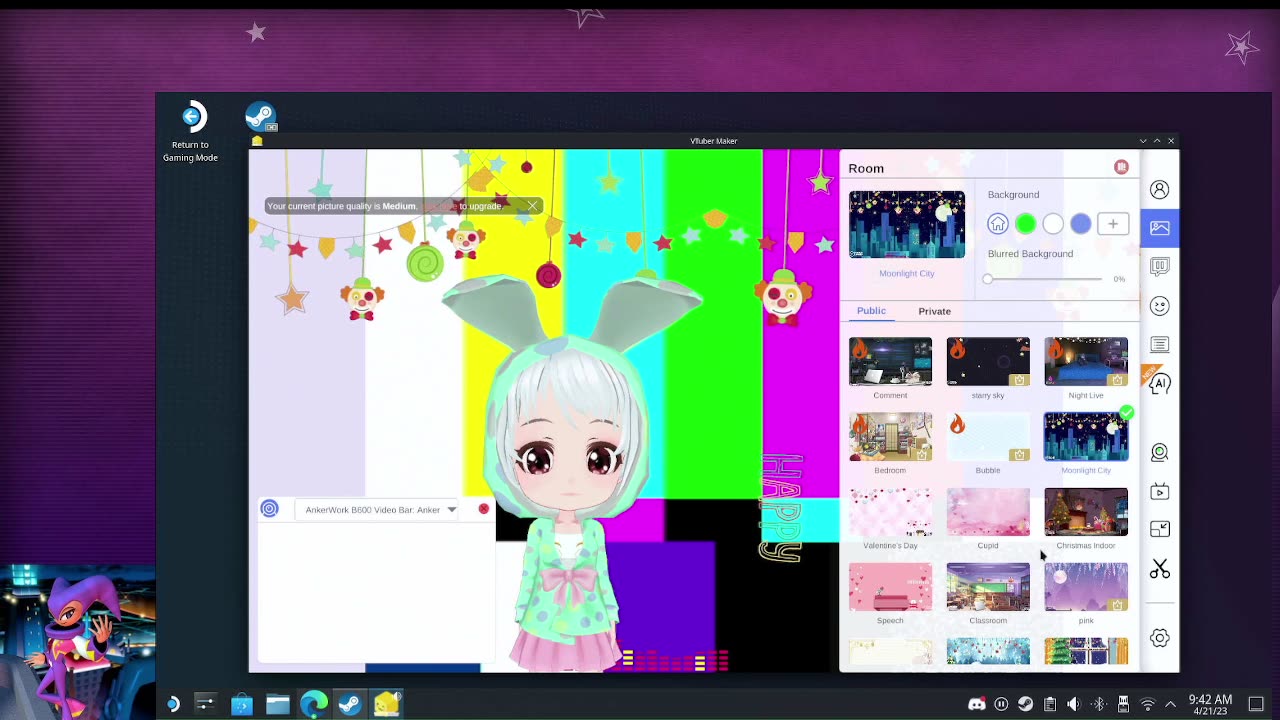Open the avatar profile panel icon
1280x720 pixels.
coord(1159,190)
